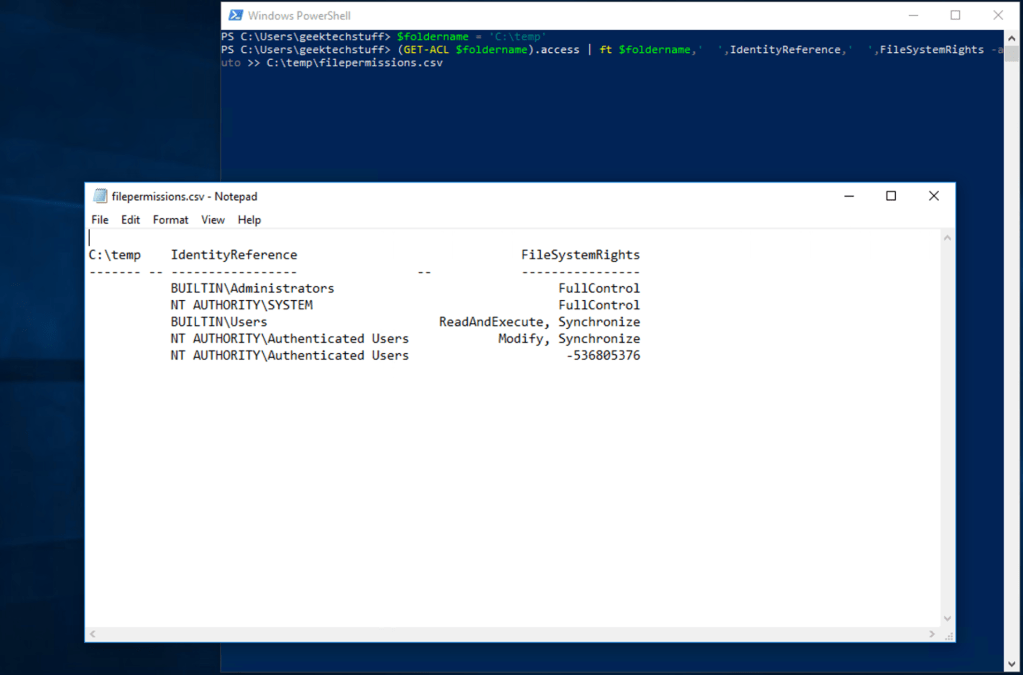The width and height of the screenshot is (1023, 675).
Task: Click the up arrow on Notepad's vertical scrollbar
Action: 947,235
